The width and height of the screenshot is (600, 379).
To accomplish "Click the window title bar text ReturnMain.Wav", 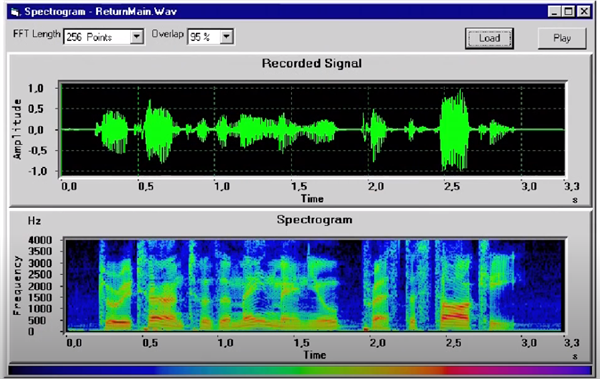I will click(136, 11).
